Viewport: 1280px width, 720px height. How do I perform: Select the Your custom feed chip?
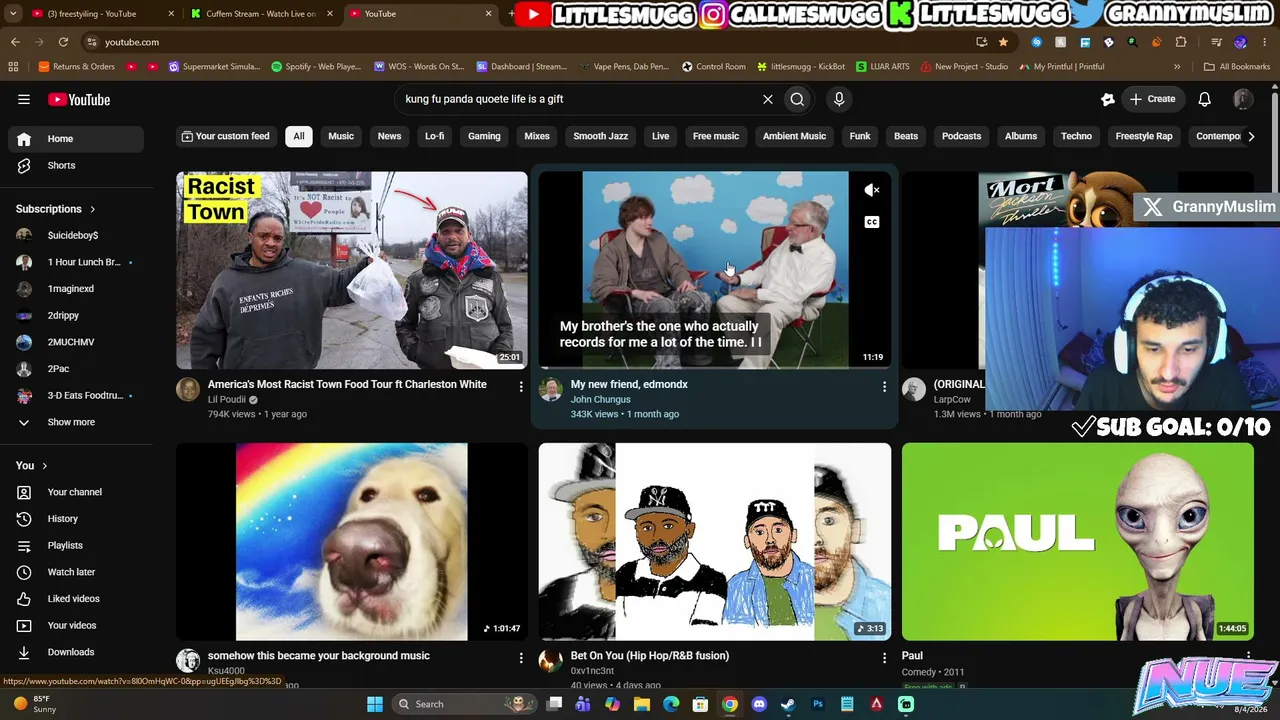pos(225,136)
